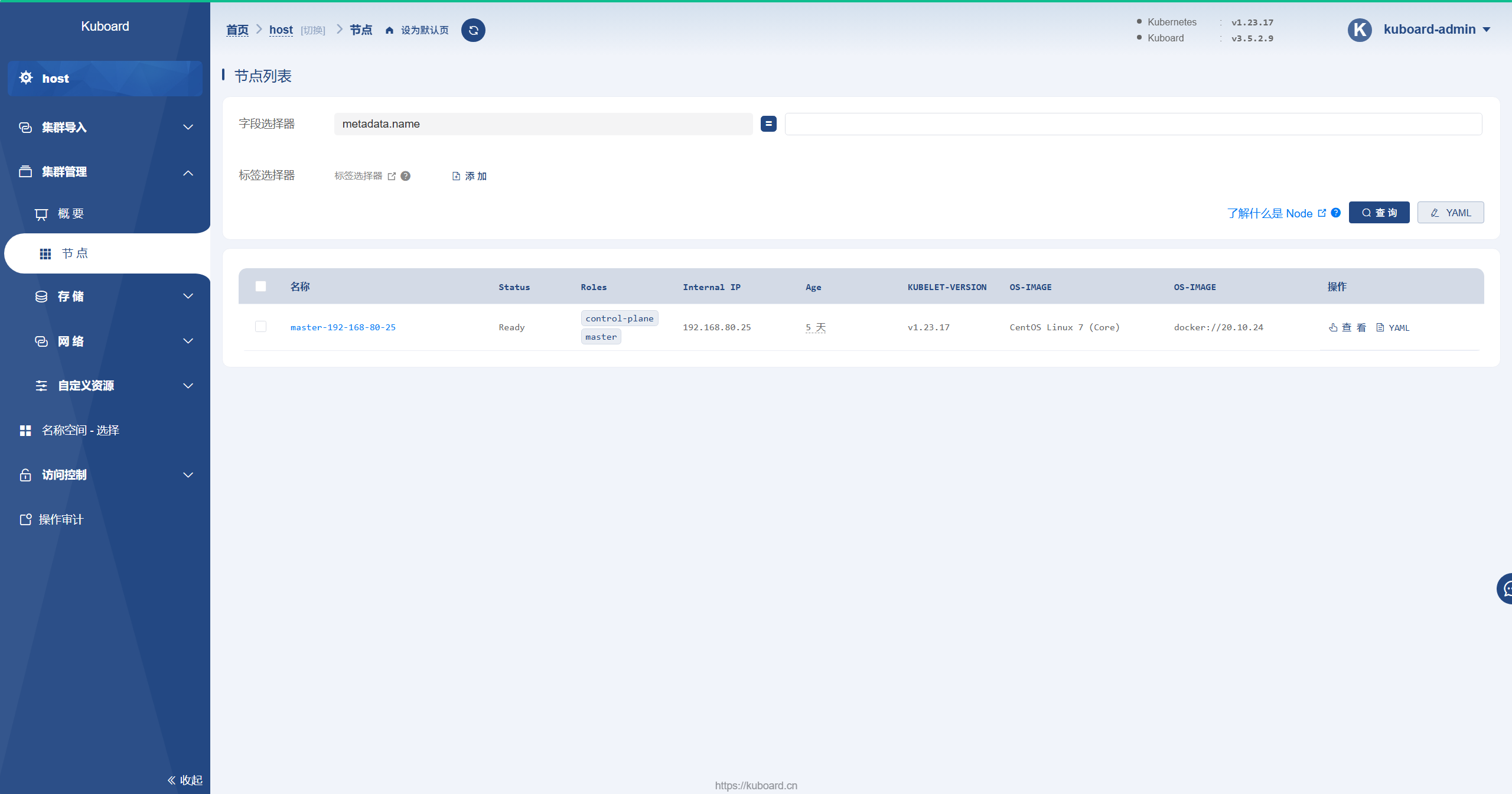
Task: Check the master-192-168-80-25 row checkbox
Action: [260, 327]
